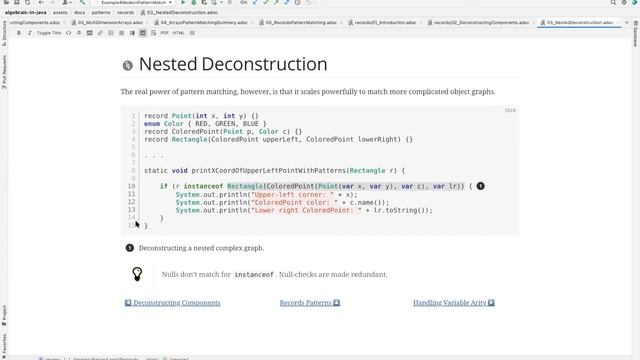
Task: Click the callout 1 marker in code line 10
Action: (x=480, y=186)
